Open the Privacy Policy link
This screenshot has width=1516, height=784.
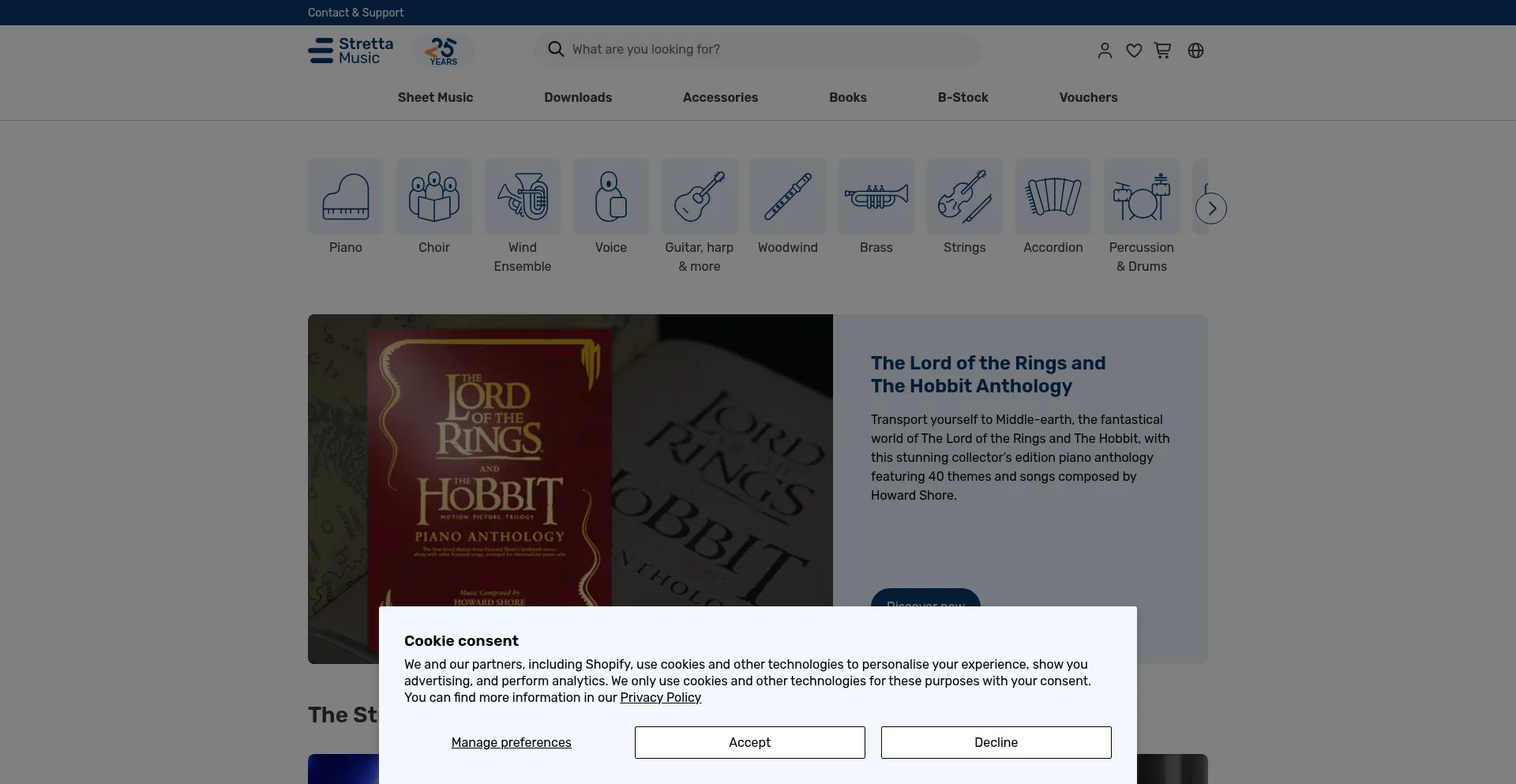point(661,697)
